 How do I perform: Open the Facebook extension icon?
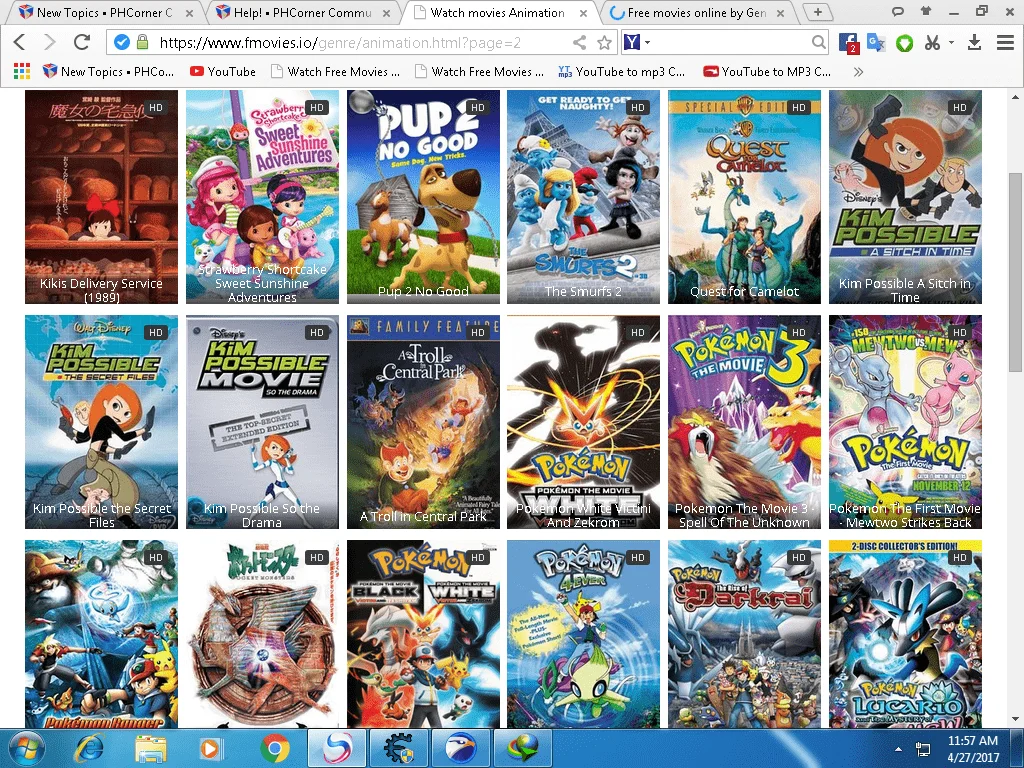click(848, 43)
